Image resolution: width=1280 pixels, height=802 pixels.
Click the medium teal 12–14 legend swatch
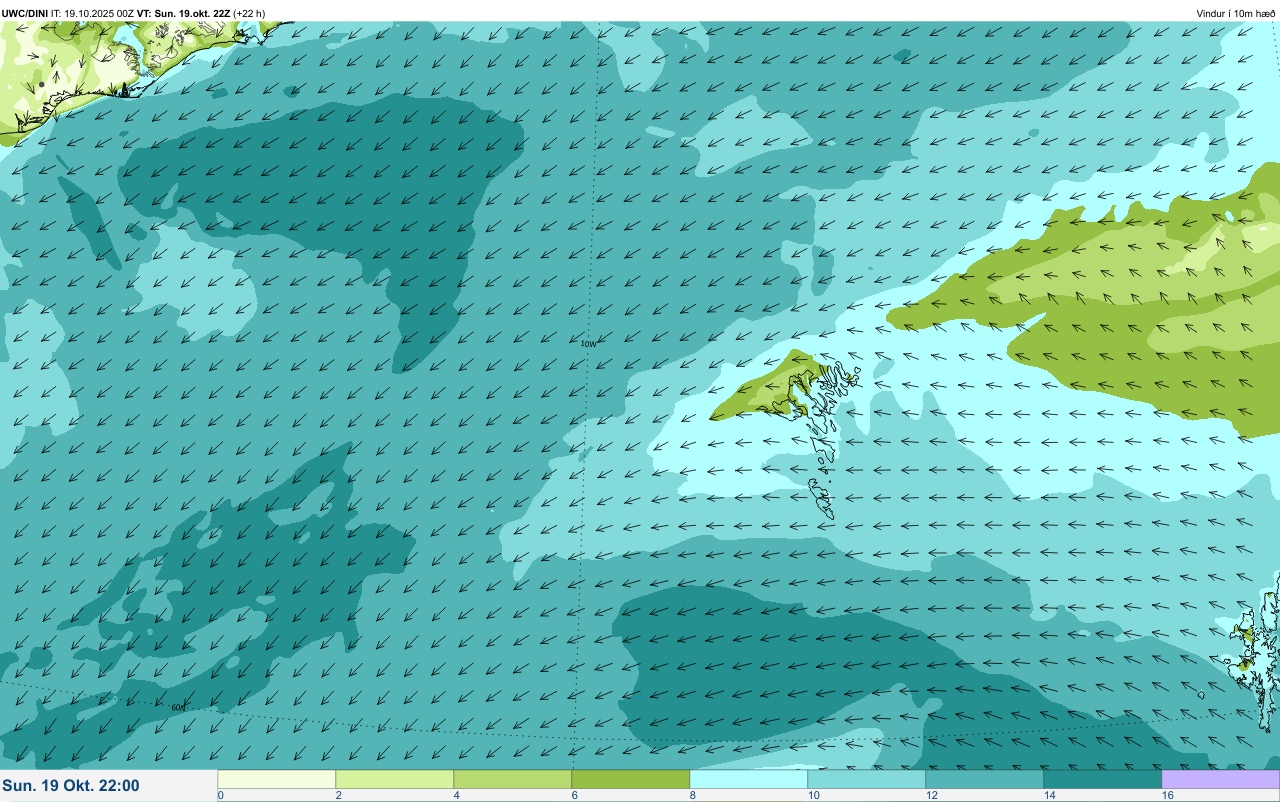coord(985,779)
